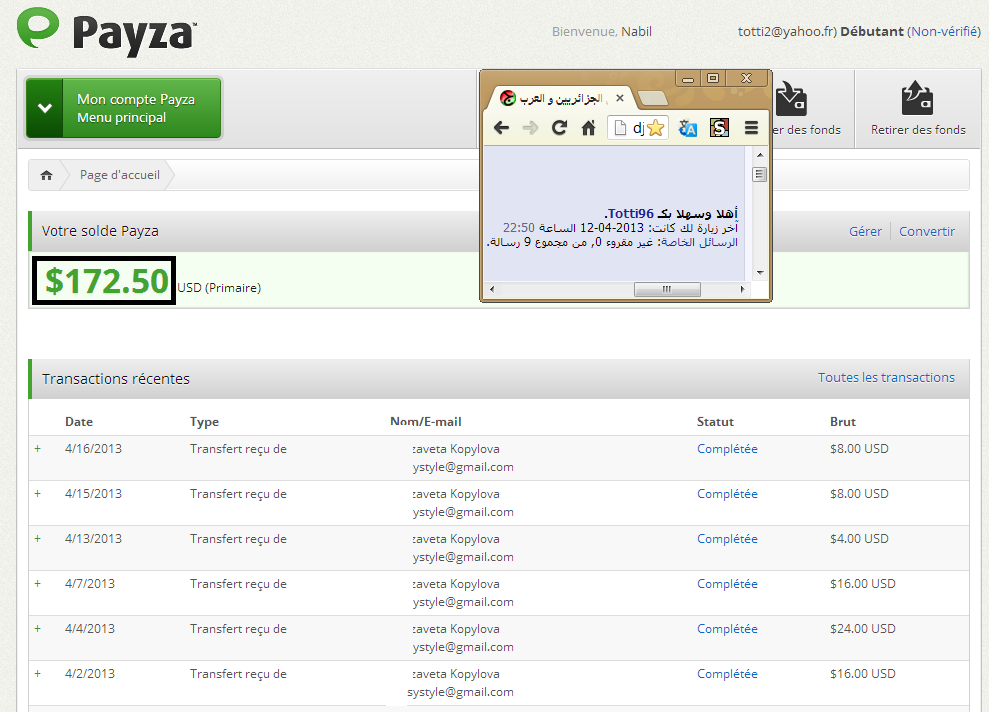Click the partly hidden funds icon beside Retirer des fonds
Viewport: 989px width, 712px height.
(791, 98)
